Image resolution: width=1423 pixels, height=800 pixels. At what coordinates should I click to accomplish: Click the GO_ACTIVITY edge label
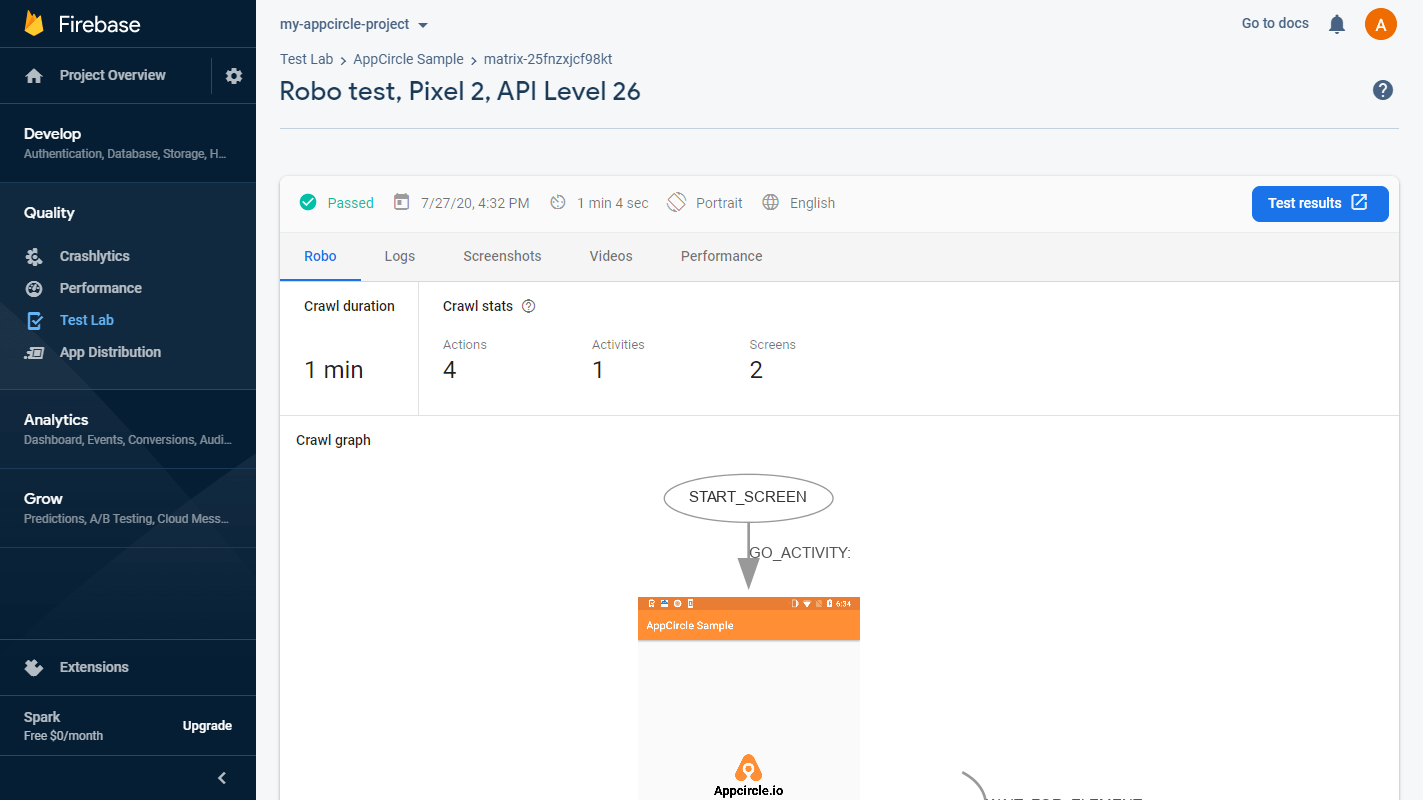point(800,553)
